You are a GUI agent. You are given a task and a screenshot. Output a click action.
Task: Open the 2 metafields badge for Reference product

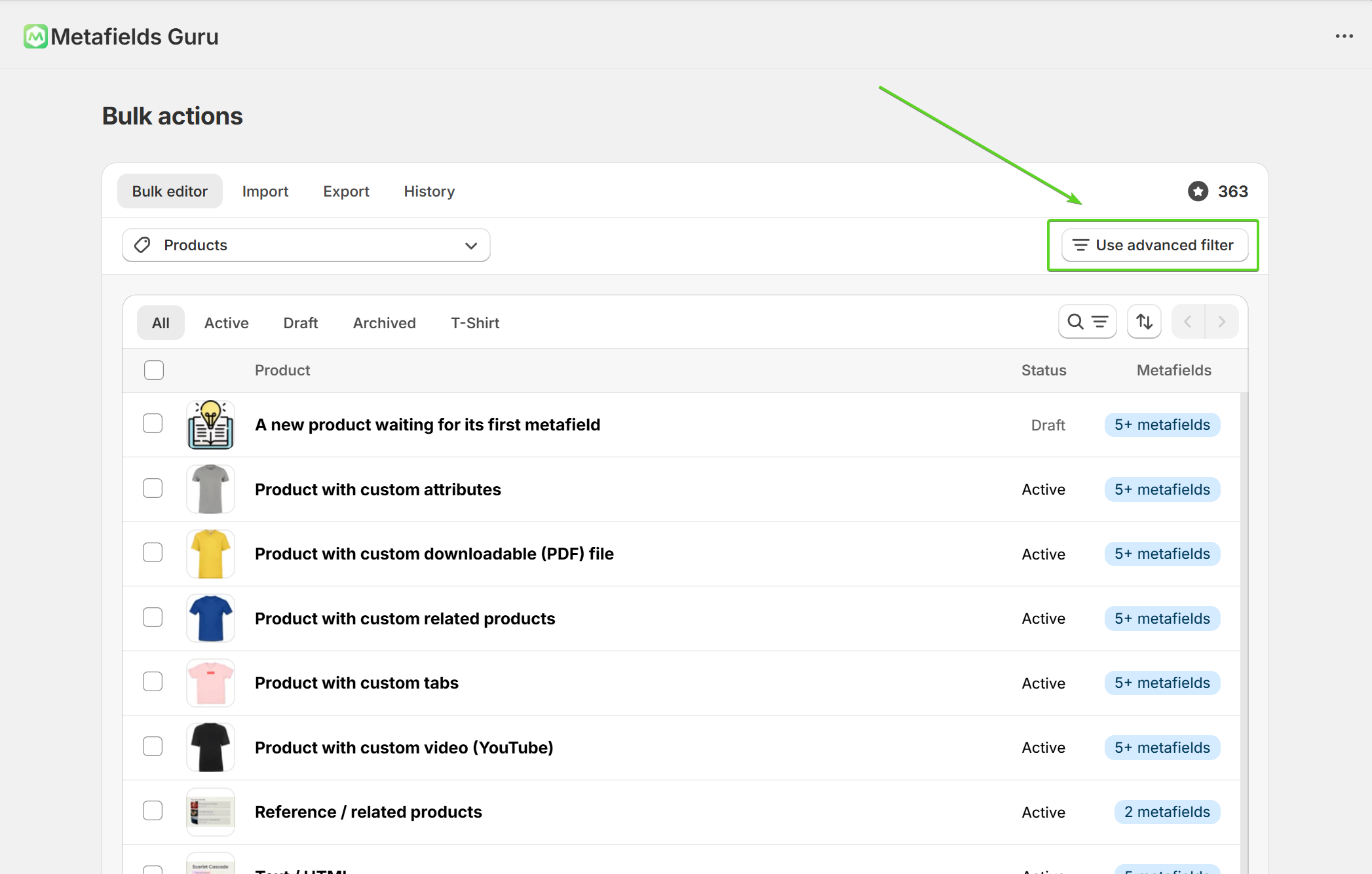(1166, 812)
